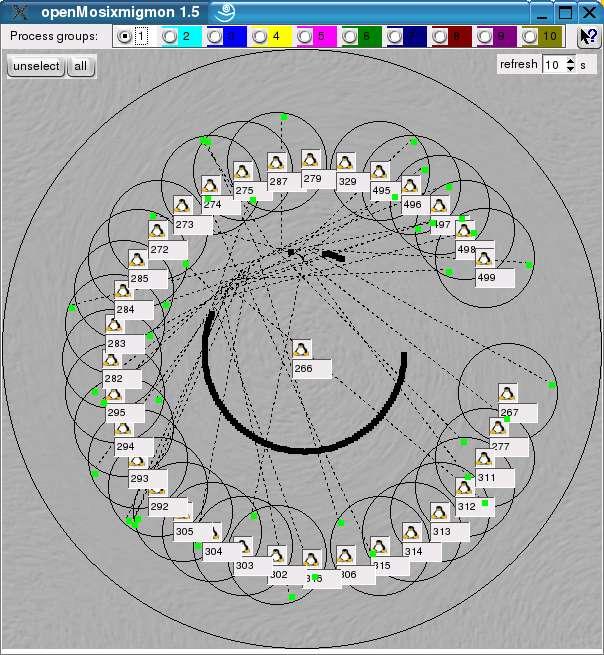Decrease refresh interval with down arrow
Viewport: 604px width, 655px height.
pos(570,69)
